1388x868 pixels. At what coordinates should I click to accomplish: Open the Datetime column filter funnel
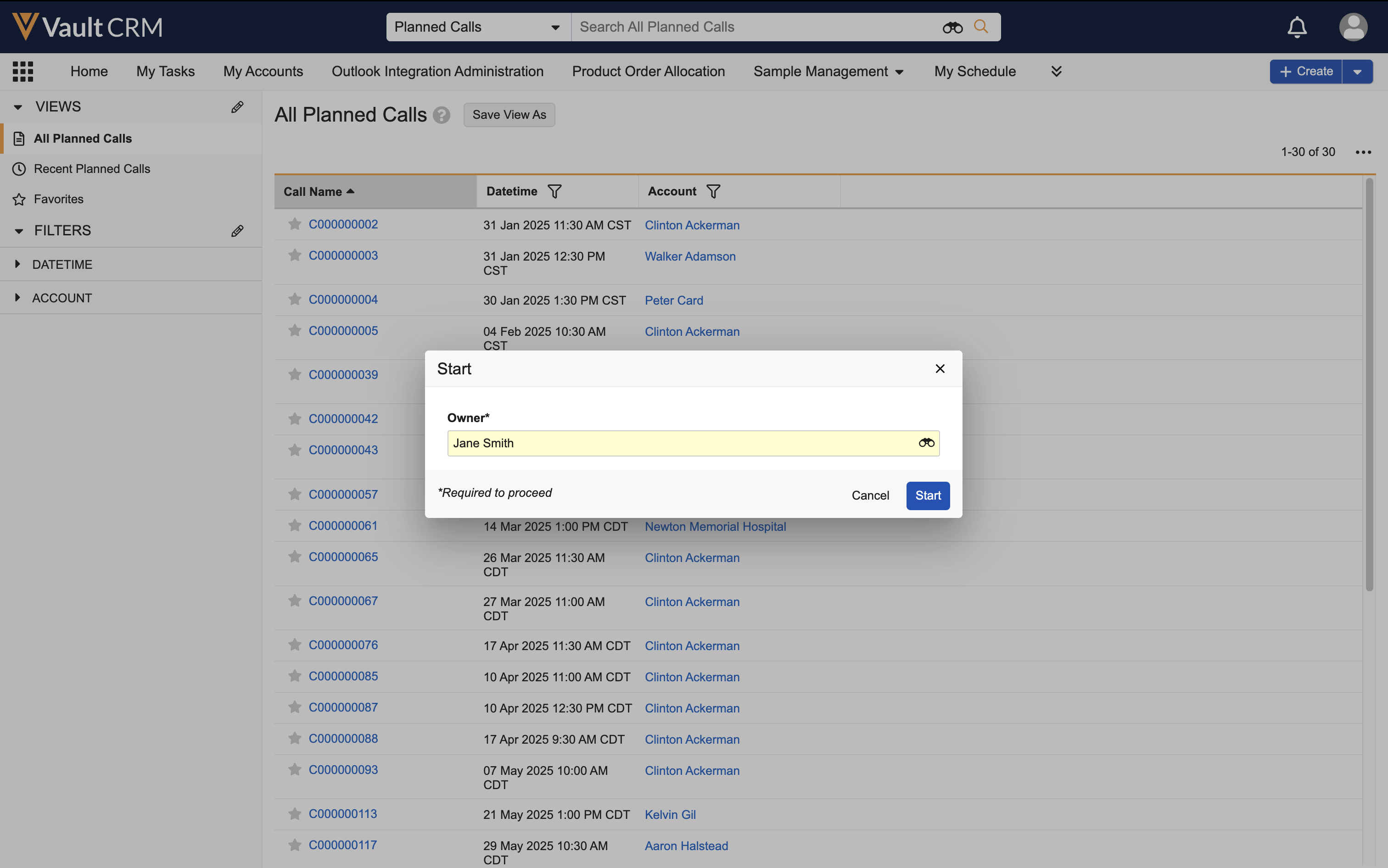(554, 191)
